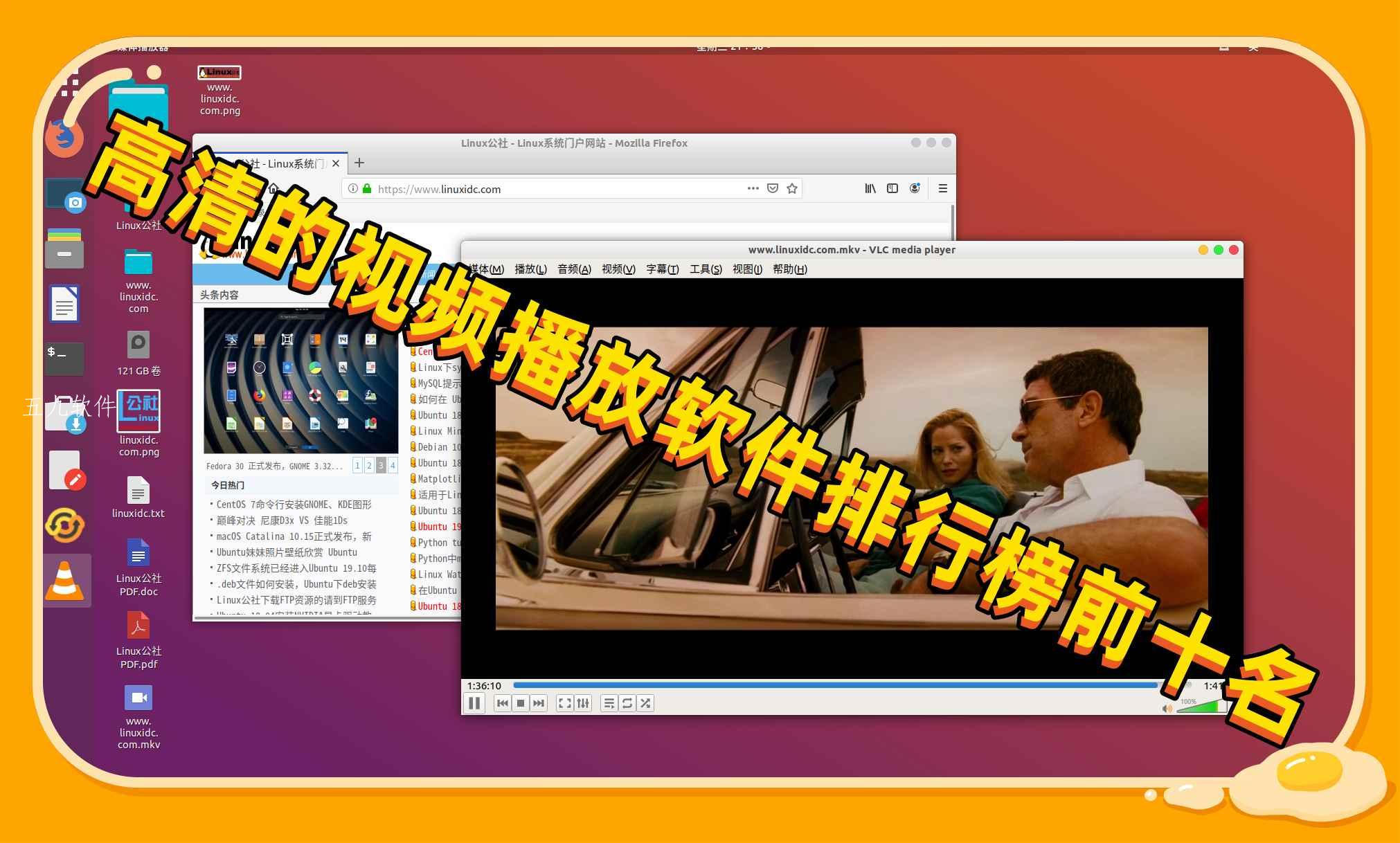Jump to previous media in VLC
Image resolution: width=1400 pixels, height=843 pixels.
click(x=503, y=703)
